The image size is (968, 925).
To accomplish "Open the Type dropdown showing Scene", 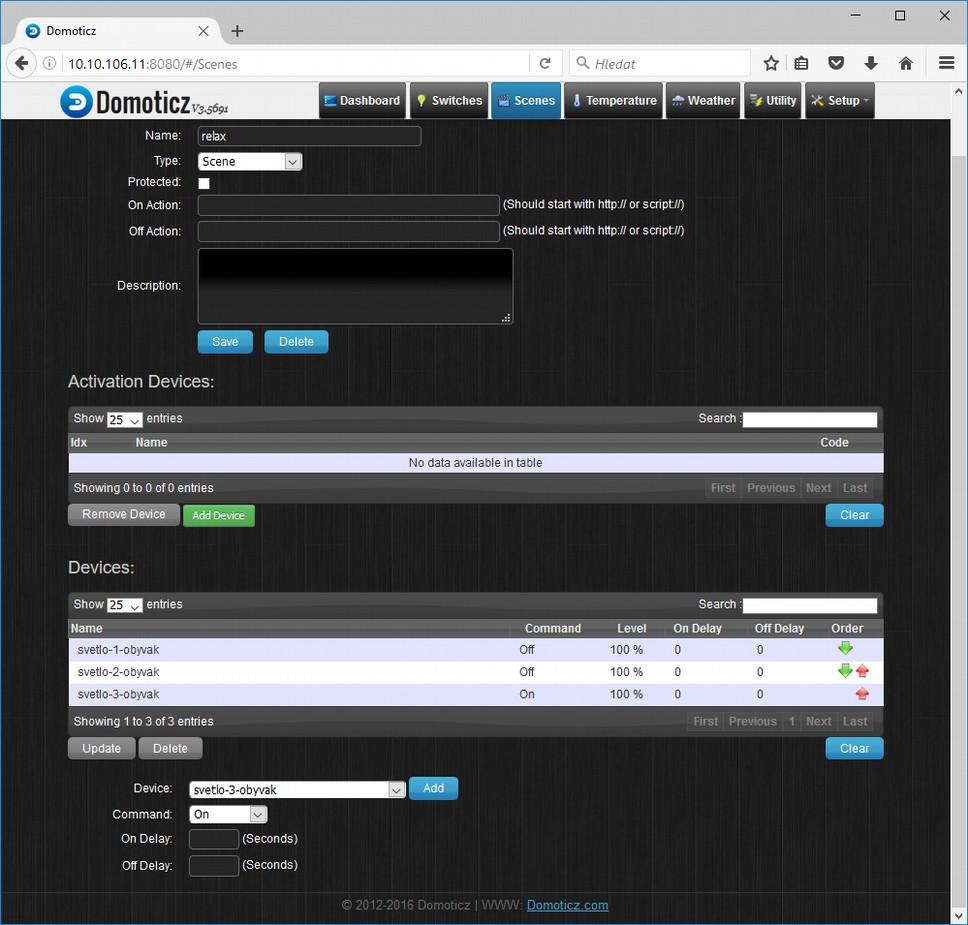I will click(x=249, y=161).
